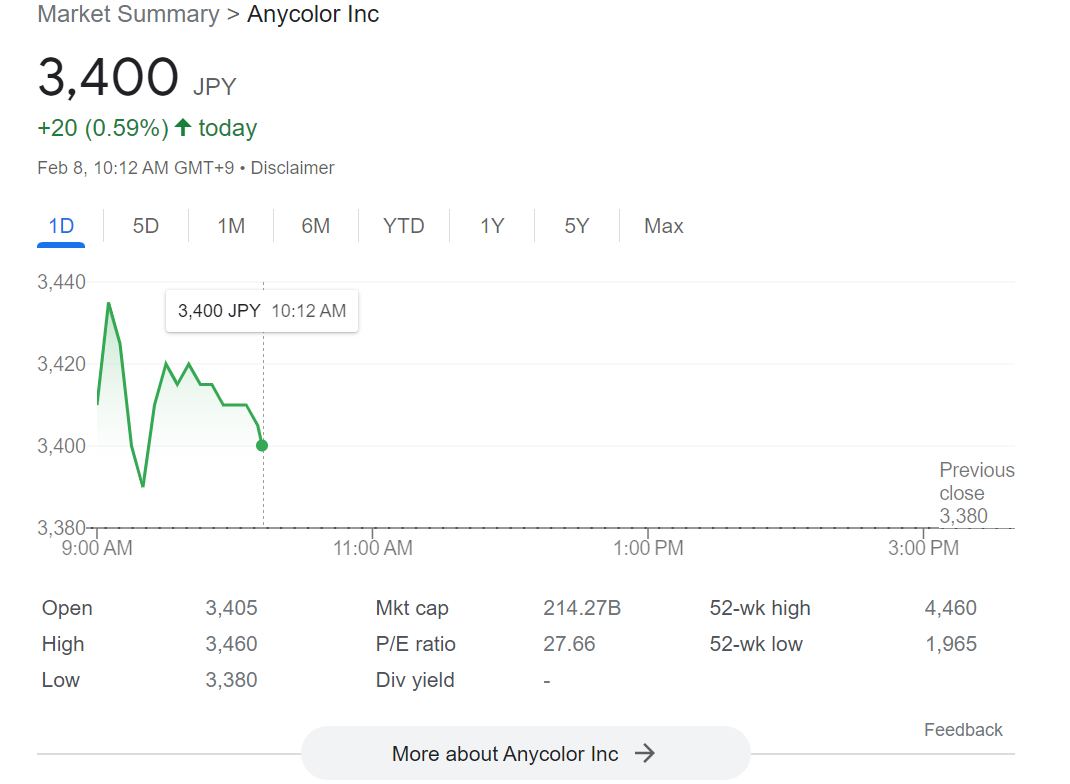This screenshot has width=1070, height=784.
Task: Click the 52-wk high value 4,460
Action: click(x=951, y=608)
